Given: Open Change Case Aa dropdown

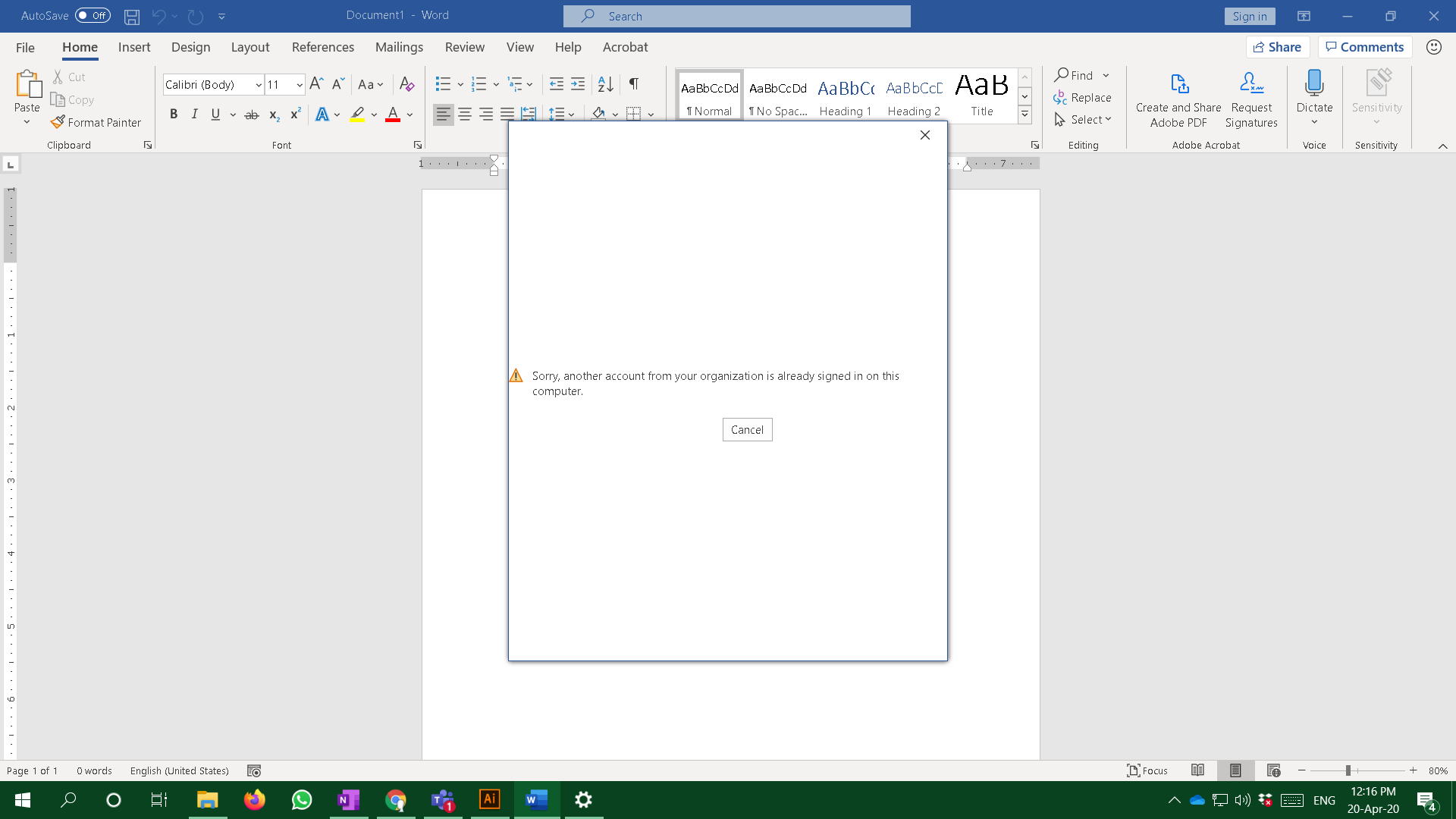Looking at the screenshot, I should point(371,84).
